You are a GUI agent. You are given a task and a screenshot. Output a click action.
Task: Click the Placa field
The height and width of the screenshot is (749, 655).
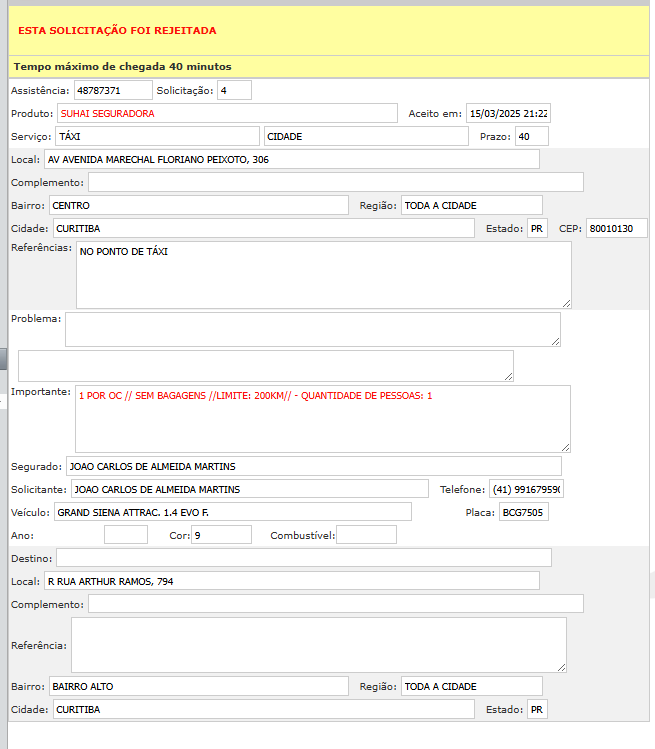[523, 512]
